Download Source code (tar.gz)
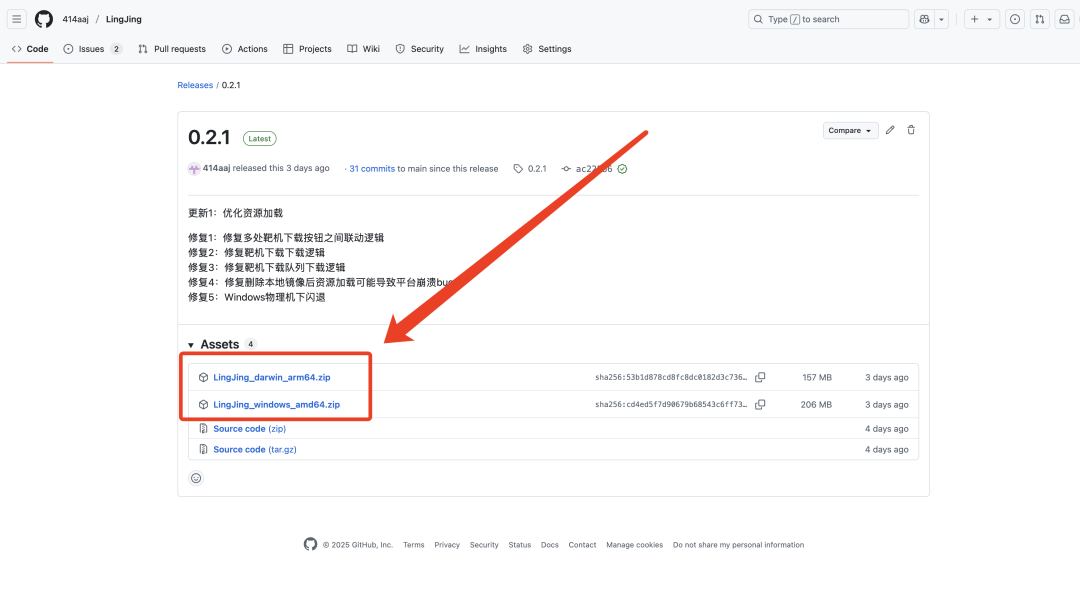The width and height of the screenshot is (1080, 613). (255, 449)
